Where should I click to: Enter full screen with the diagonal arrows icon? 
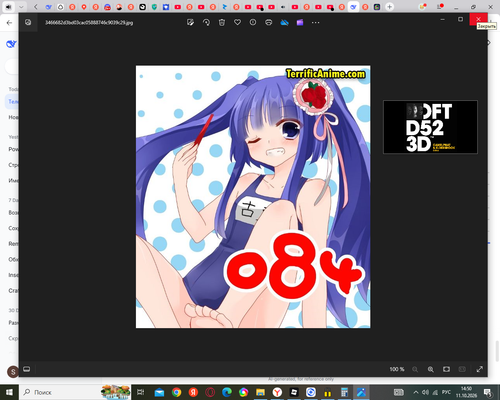[480, 369]
